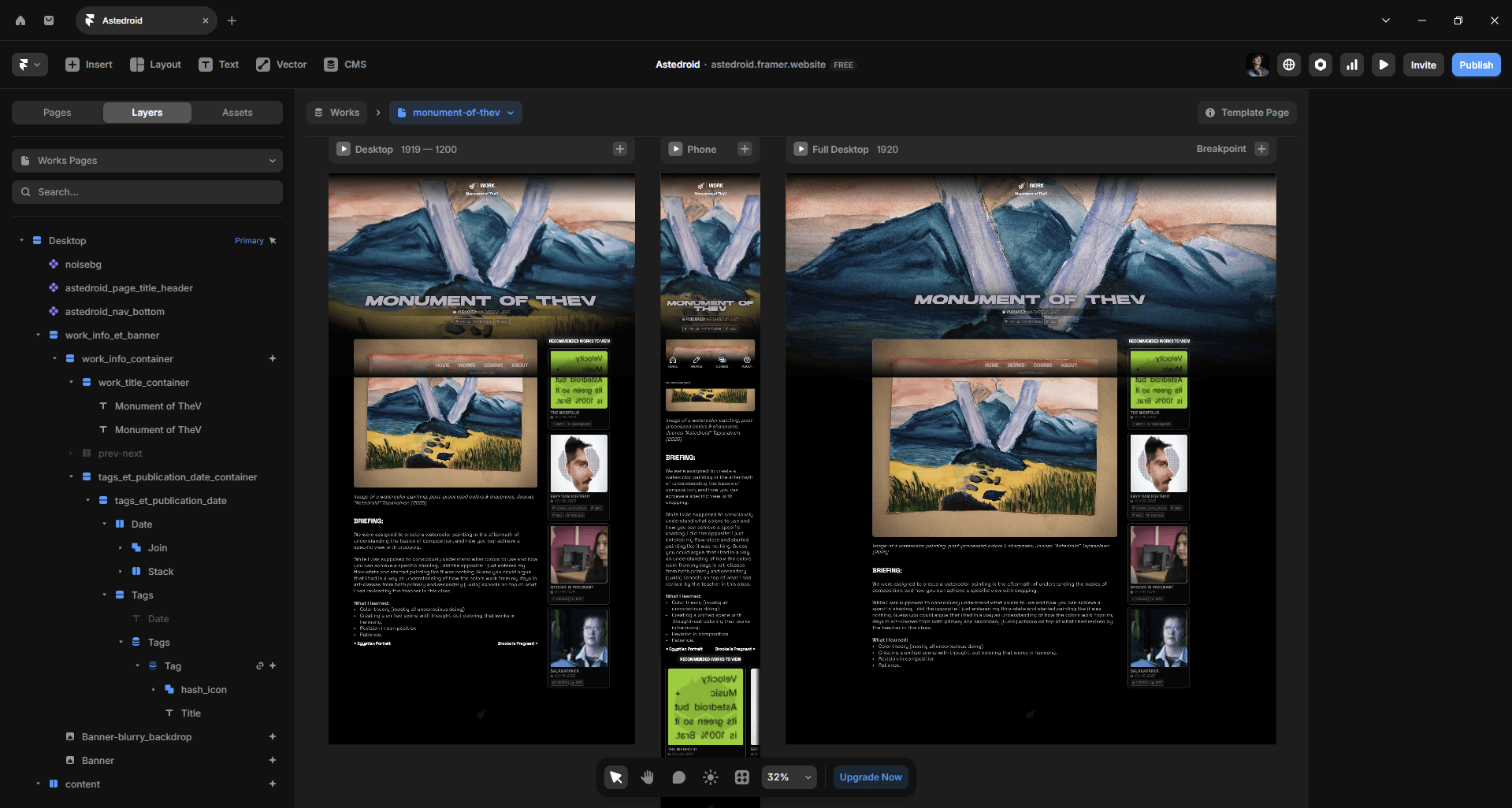Add variant next to Desktop breakpoint
Screen dimensions: 1512x808
click(x=620, y=149)
